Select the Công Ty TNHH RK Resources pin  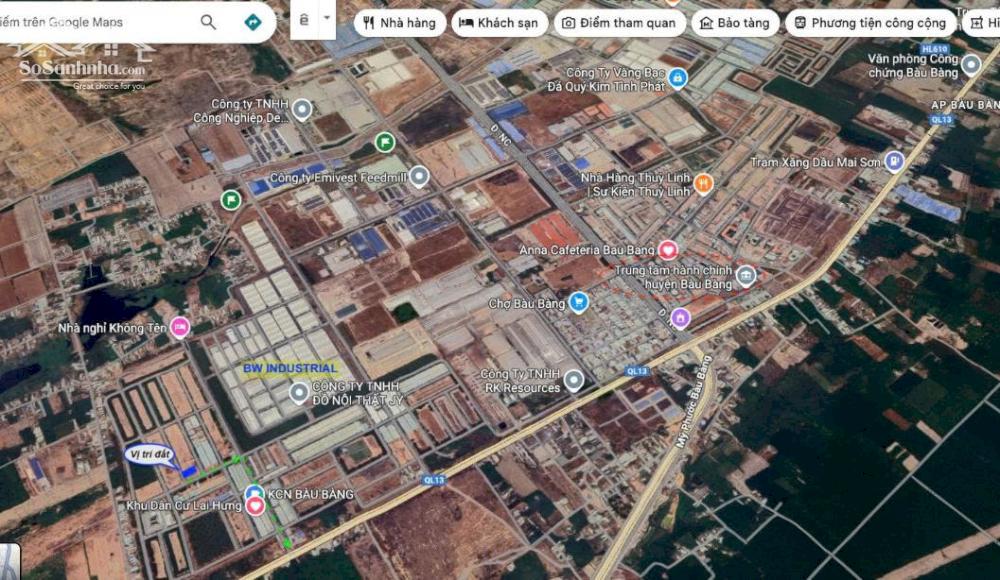(573, 380)
